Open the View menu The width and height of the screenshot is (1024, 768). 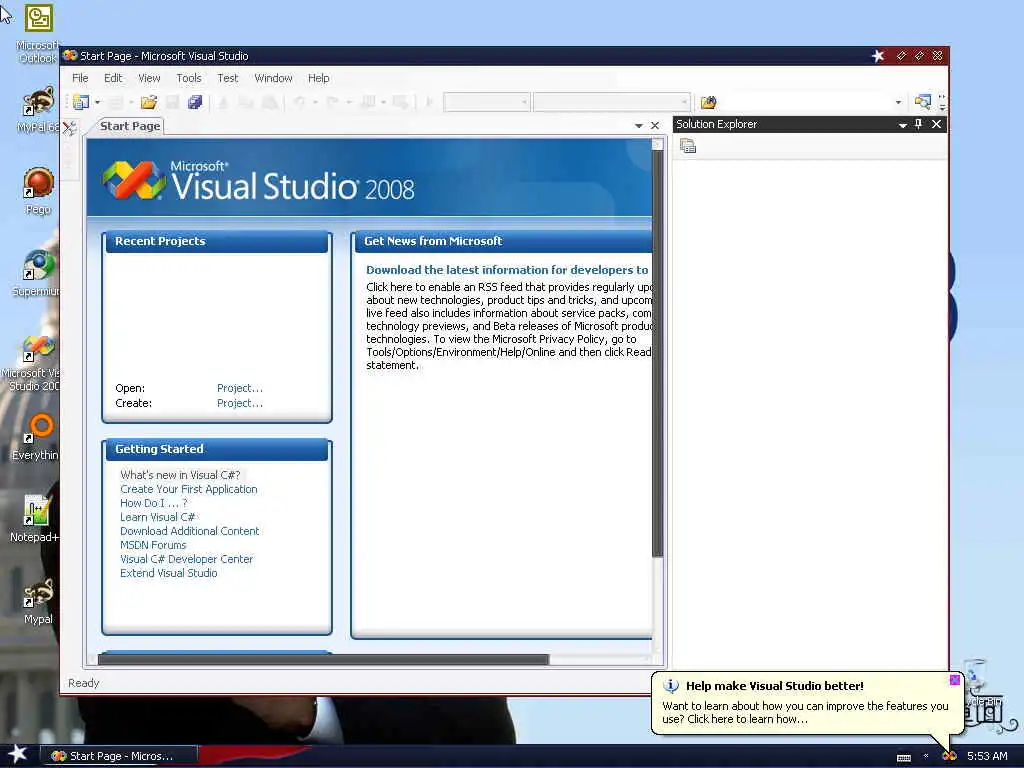pos(149,78)
